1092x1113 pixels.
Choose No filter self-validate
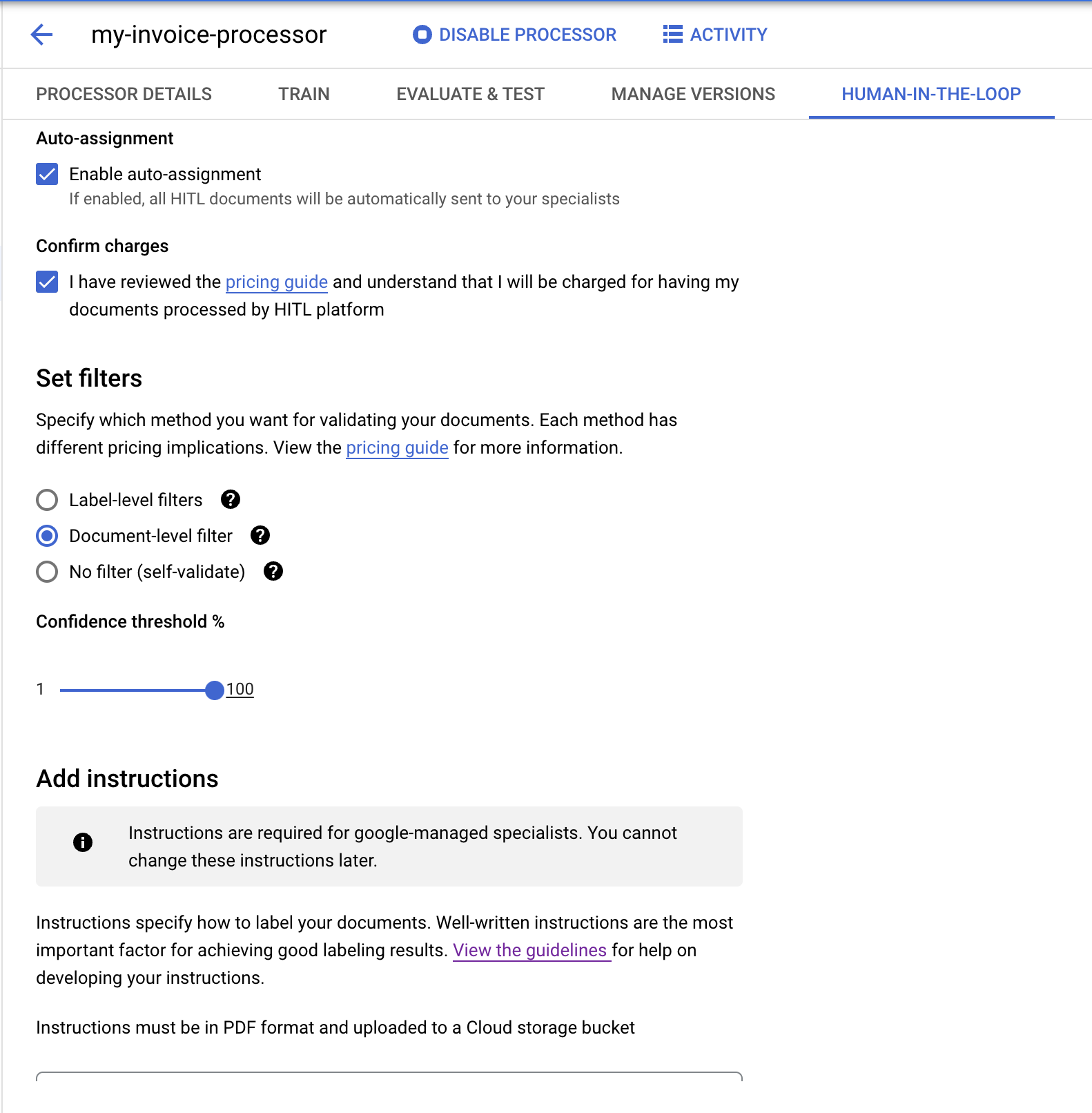point(46,572)
